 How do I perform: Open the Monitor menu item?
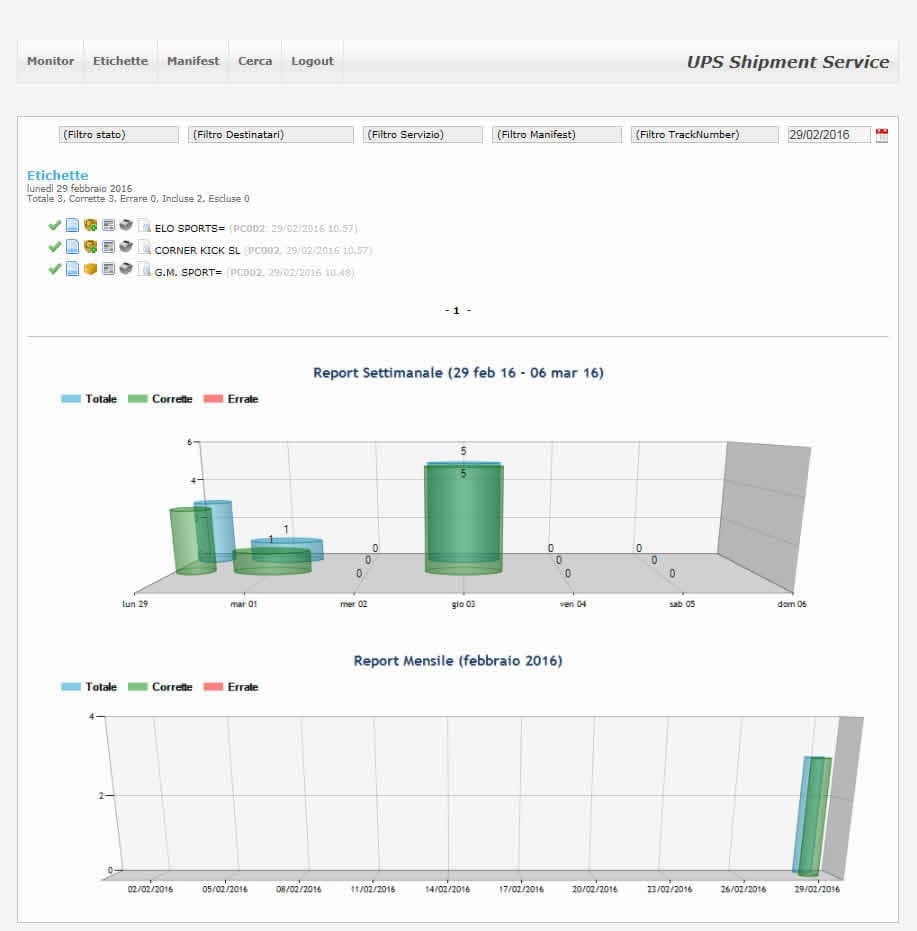tap(50, 61)
